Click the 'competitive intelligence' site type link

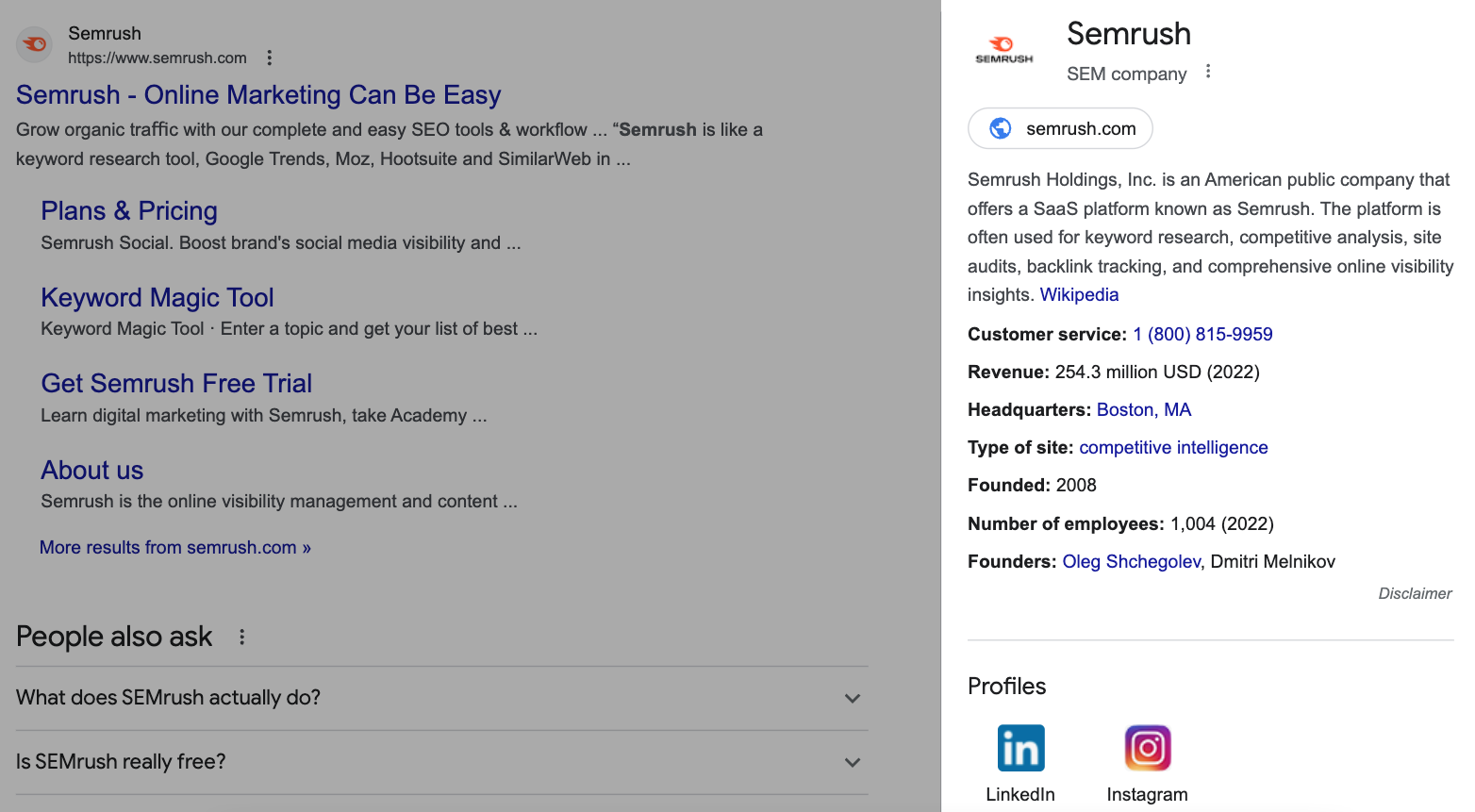(x=1173, y=448)
